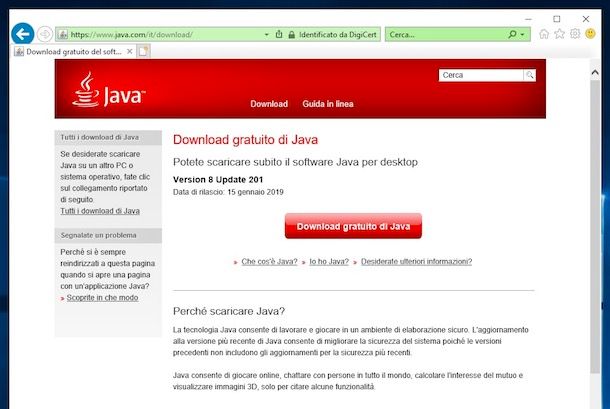
Task: Open the Home page icon
Action: point(544,34)
